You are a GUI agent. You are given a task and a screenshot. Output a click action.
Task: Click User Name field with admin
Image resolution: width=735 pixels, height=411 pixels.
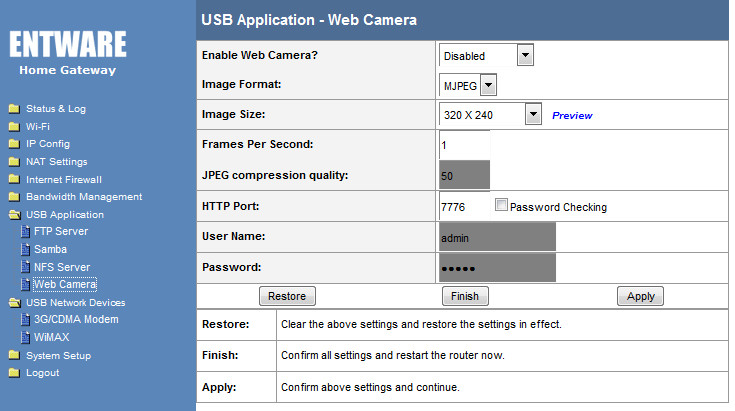(497, 237)
